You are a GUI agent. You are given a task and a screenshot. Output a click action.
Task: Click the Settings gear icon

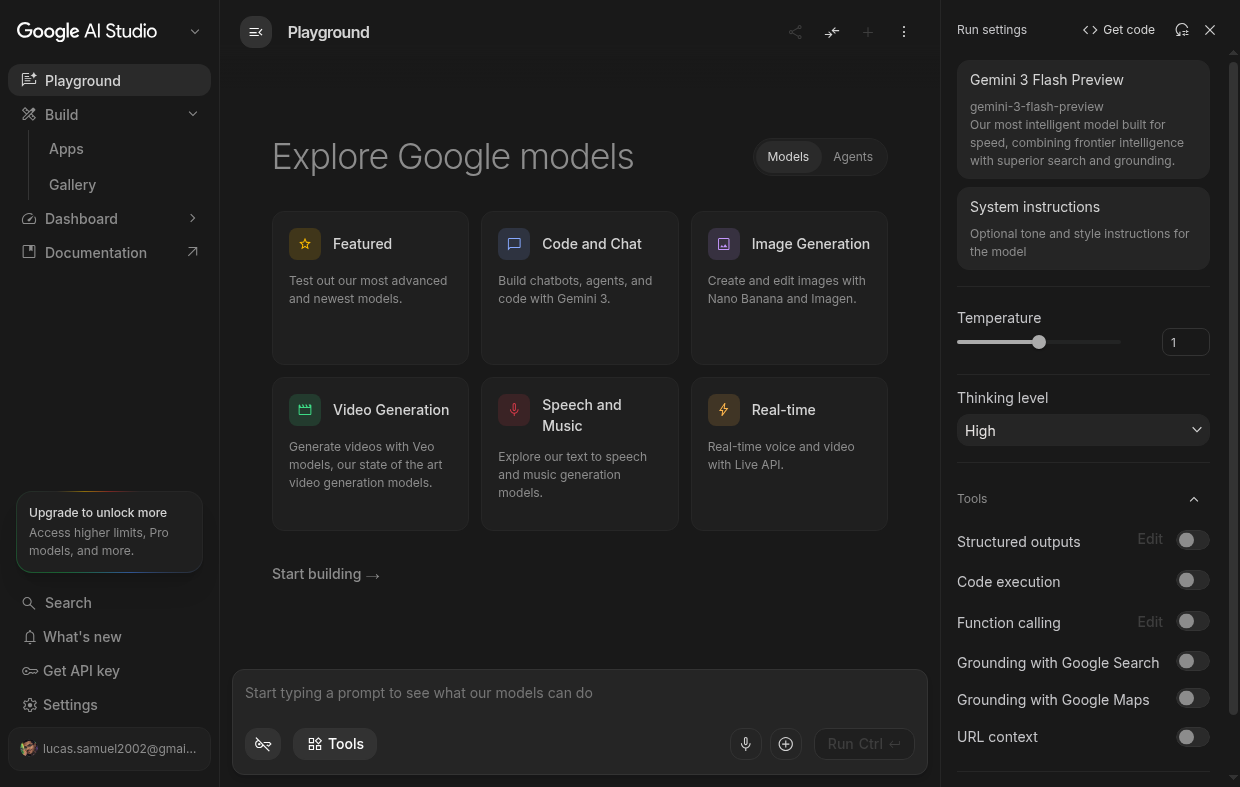[29, 705]
